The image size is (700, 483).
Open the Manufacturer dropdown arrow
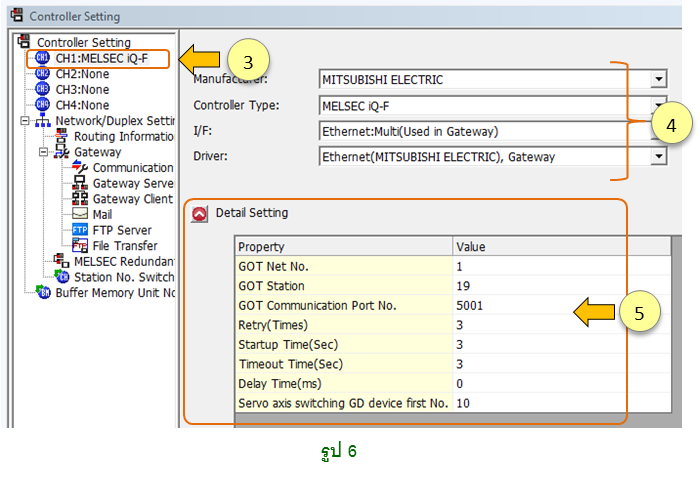659,79
